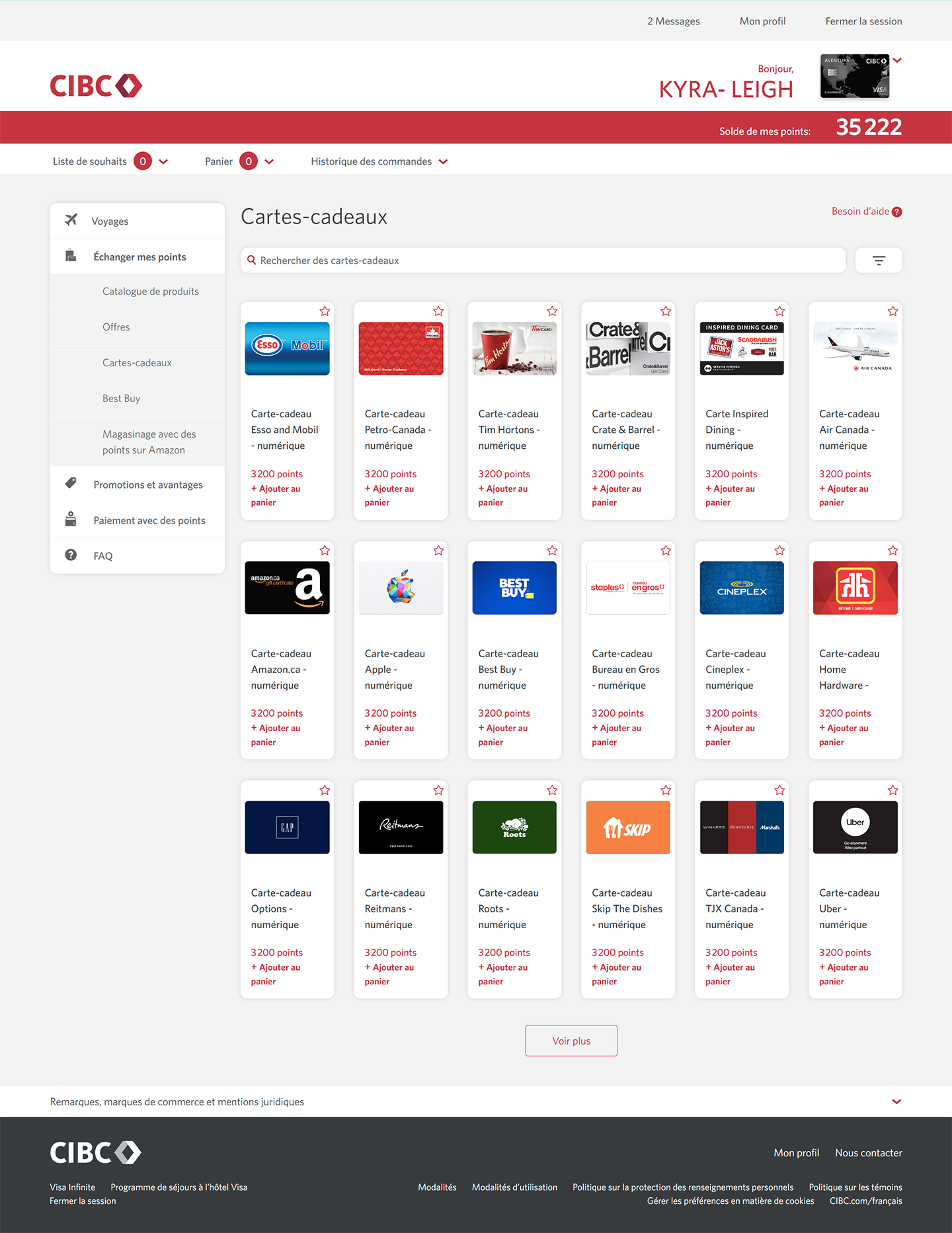Click Besoin d'aide link
This screenshot has width=952, height=1233.
click(x=860, y=212)
